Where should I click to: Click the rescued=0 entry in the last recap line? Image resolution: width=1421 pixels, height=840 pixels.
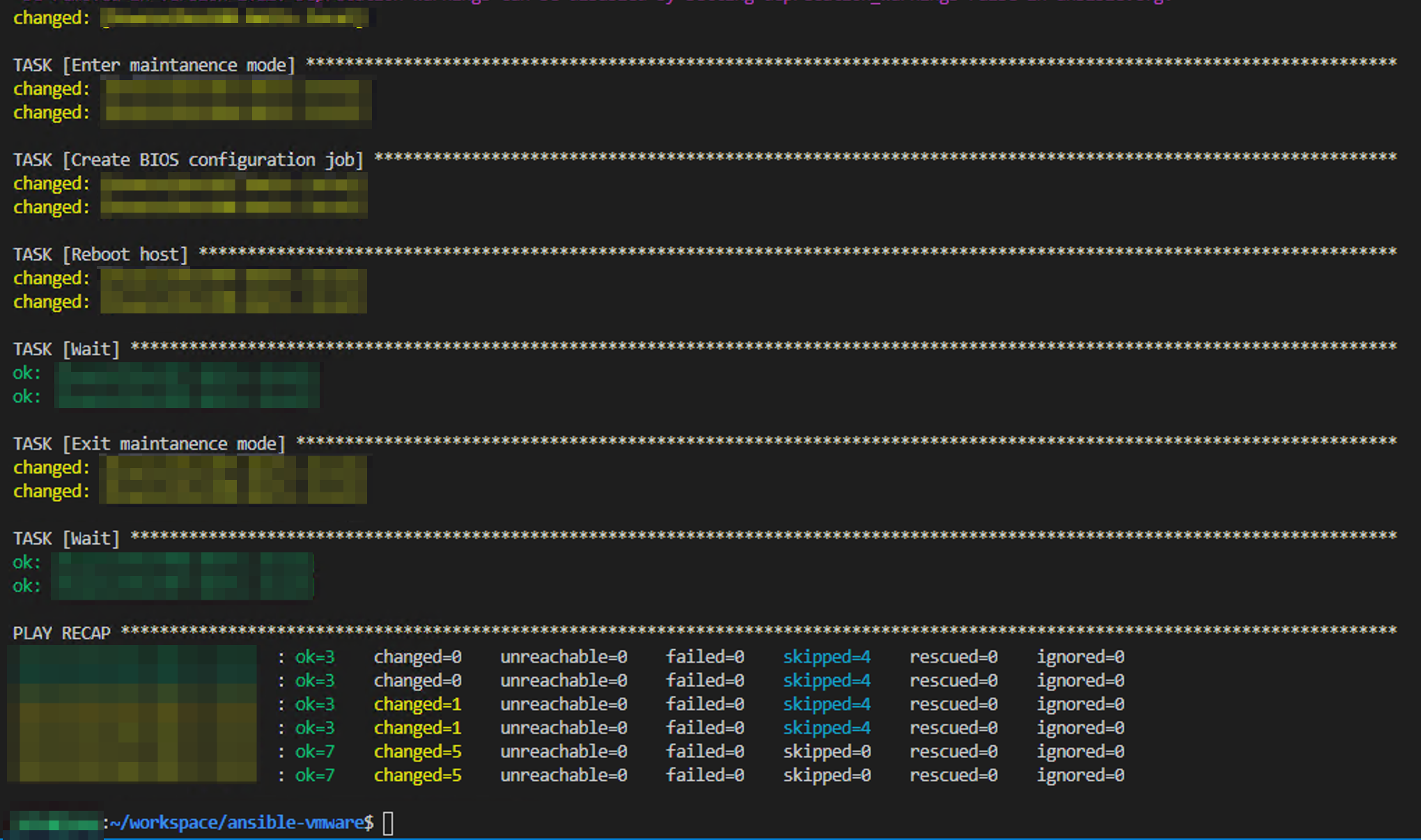point(954,775)
